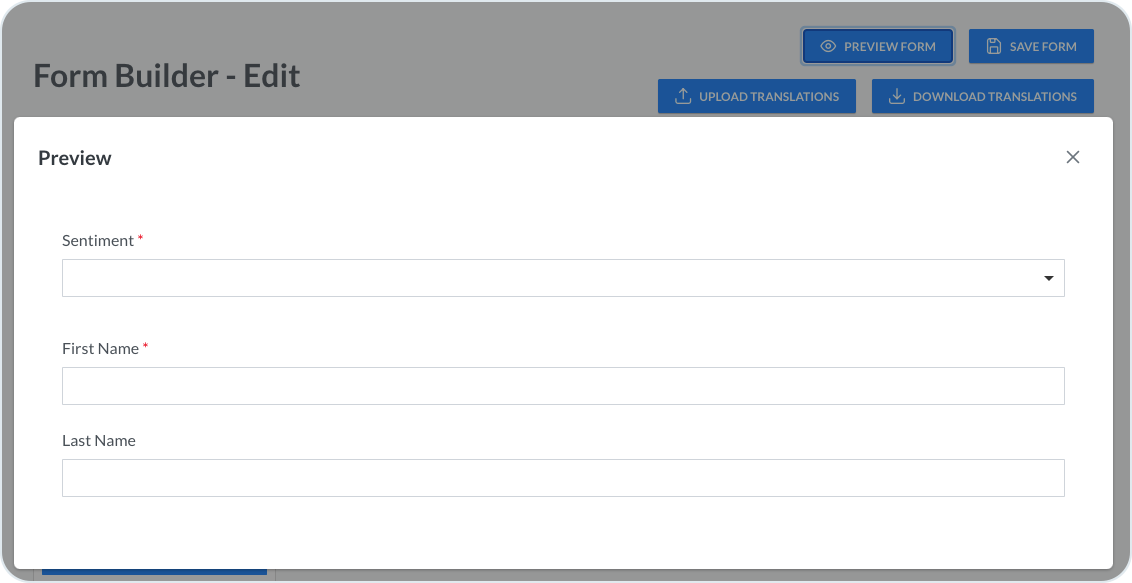Screen dimensions: 1132x583
Task: Click the download arrow icon beside Download Translations
Action: coord(897,96)
